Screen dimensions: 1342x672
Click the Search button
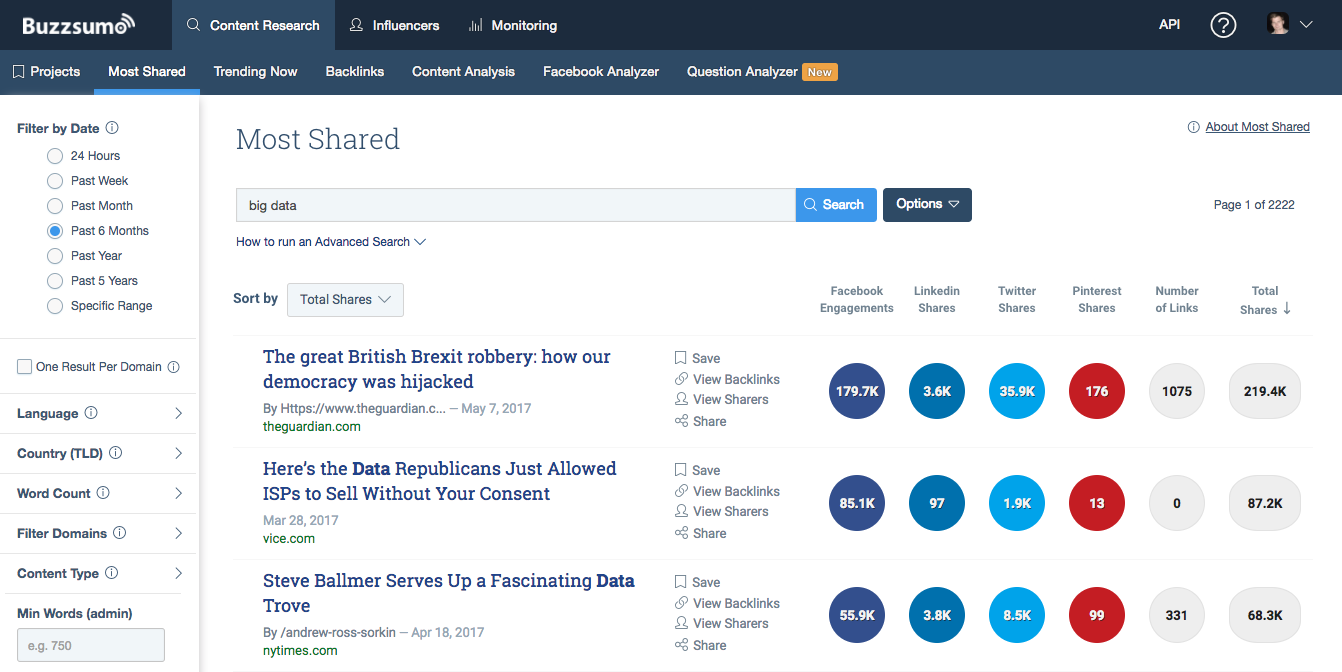[836, 204]
